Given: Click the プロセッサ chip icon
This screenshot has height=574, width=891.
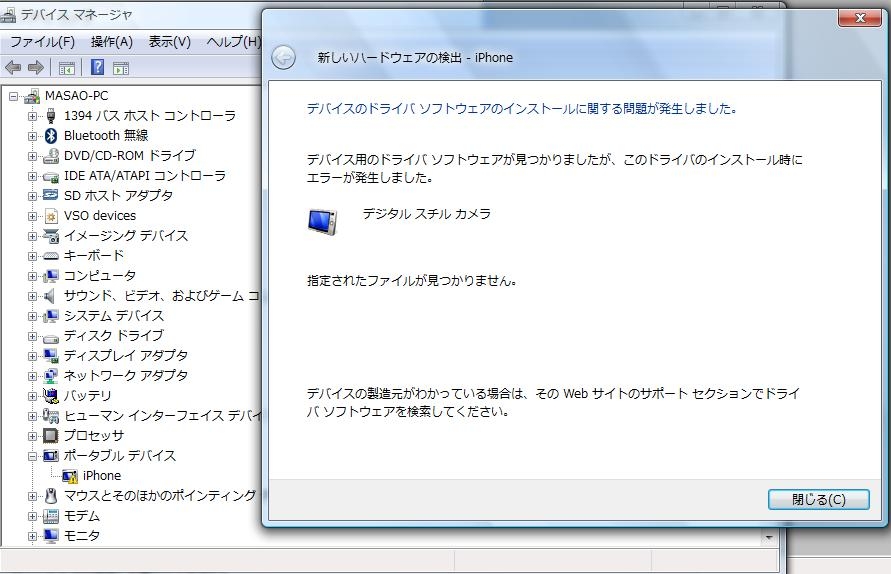Looking at the screenshot, I should click(x=51, y=436).
